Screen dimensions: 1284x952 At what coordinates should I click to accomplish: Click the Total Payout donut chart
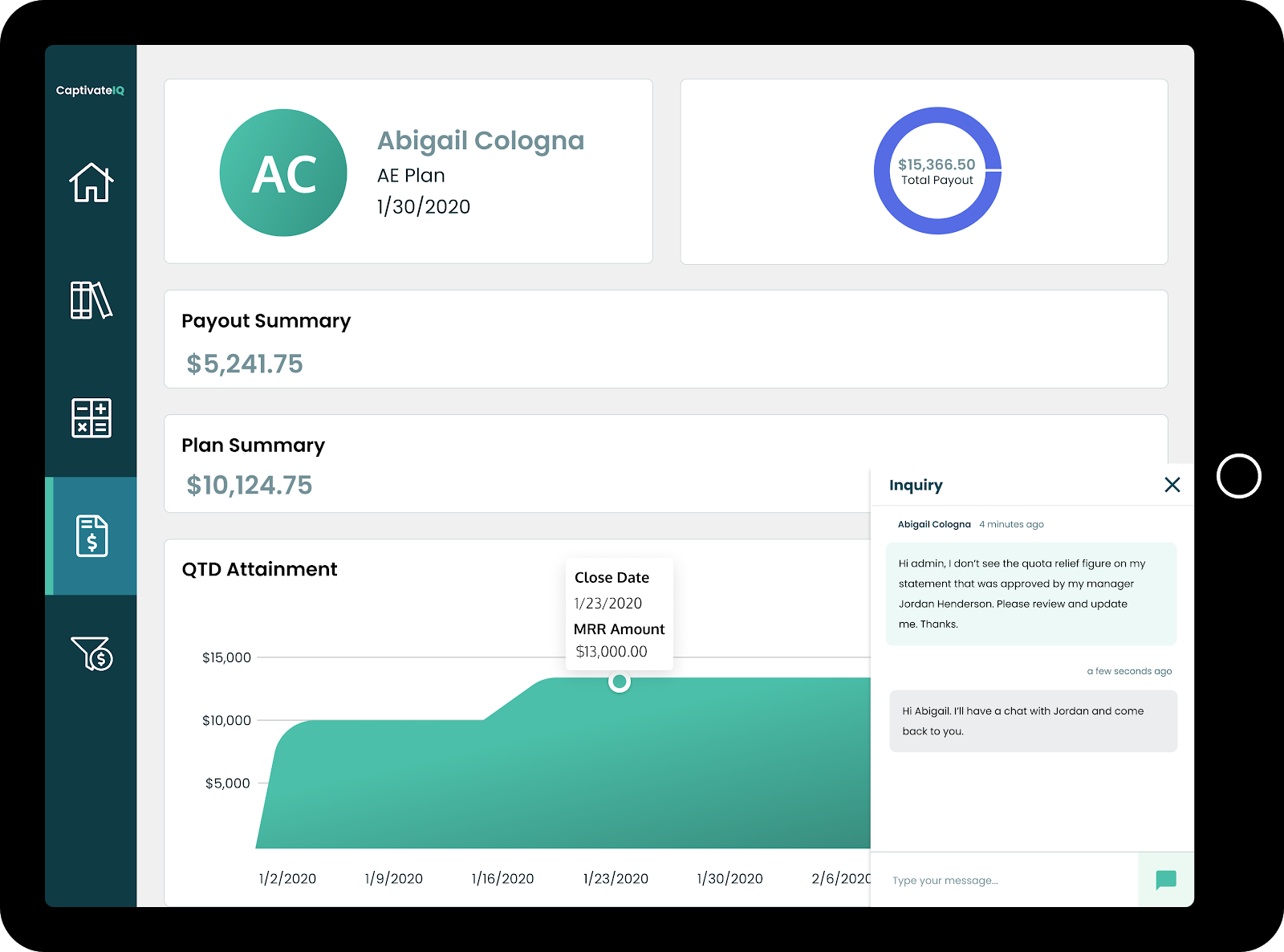click(937, 171)
